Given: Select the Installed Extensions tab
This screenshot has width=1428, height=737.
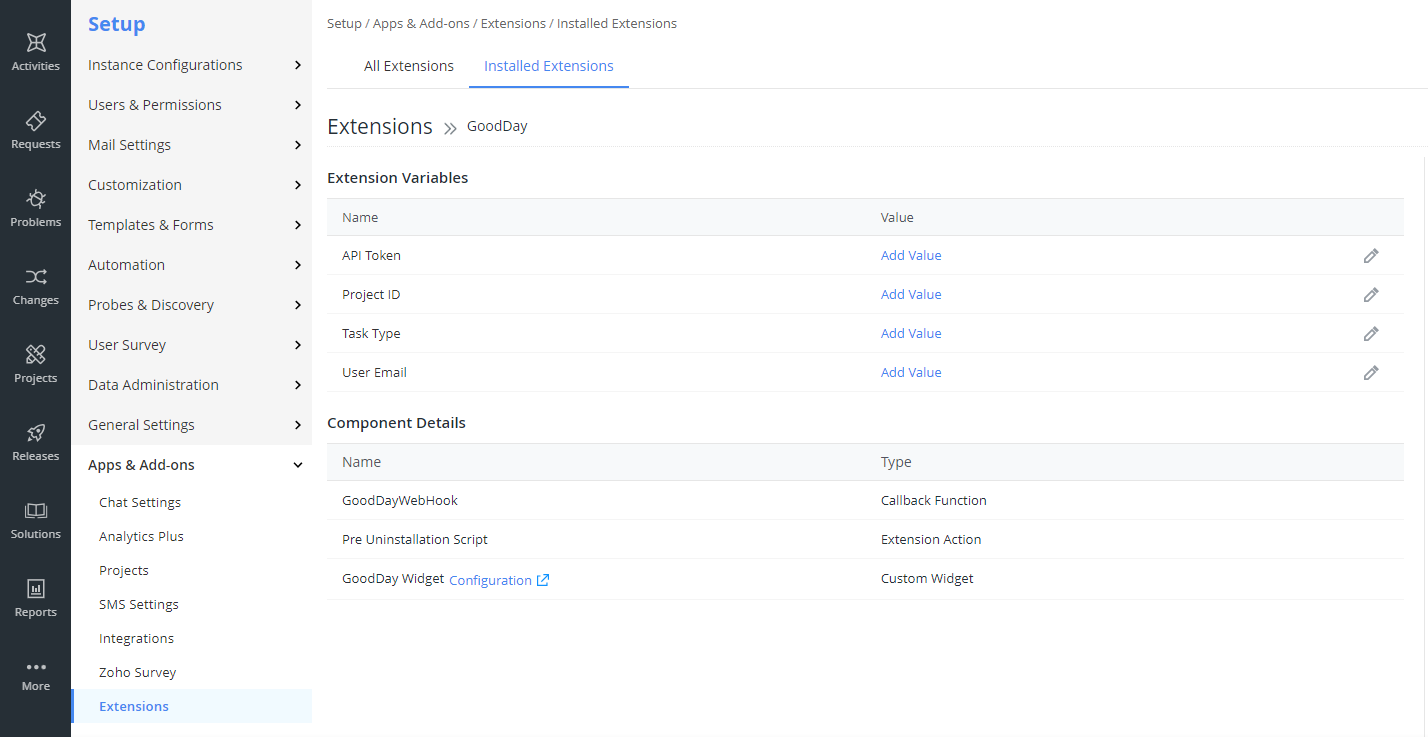Looking at the screenshot, I should click(x=548, y=66).
